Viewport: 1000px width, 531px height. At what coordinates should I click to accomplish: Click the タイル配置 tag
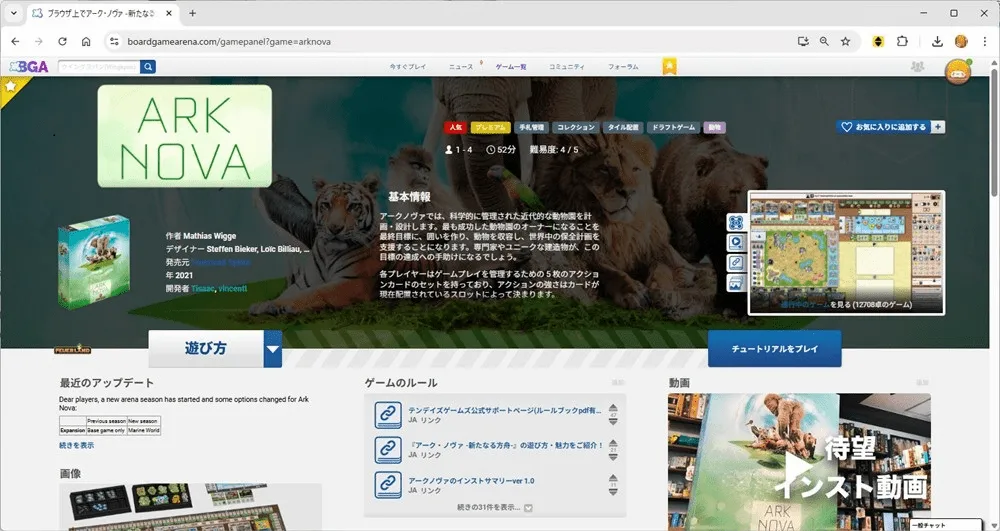tap(623, 127)
